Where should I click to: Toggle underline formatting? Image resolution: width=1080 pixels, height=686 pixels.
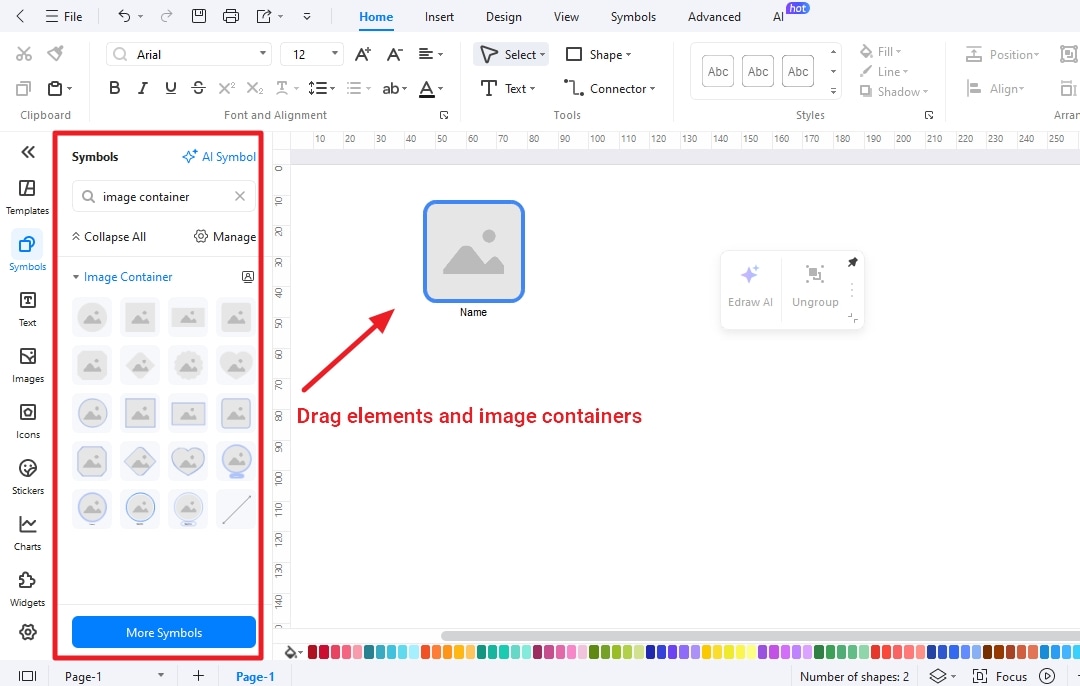pyautogui.click(x=170, y=88)
